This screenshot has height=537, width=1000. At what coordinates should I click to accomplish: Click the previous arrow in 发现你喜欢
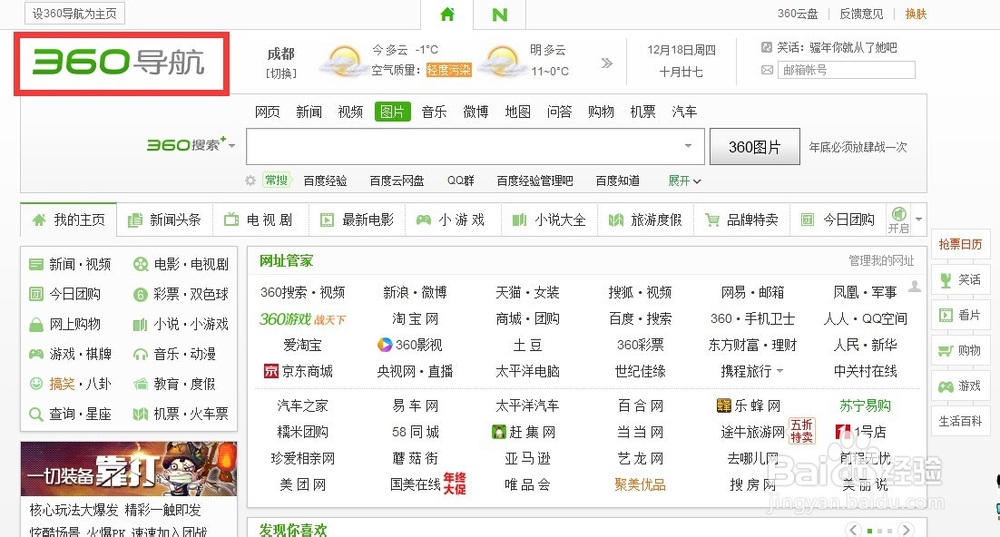click(853, 529)
